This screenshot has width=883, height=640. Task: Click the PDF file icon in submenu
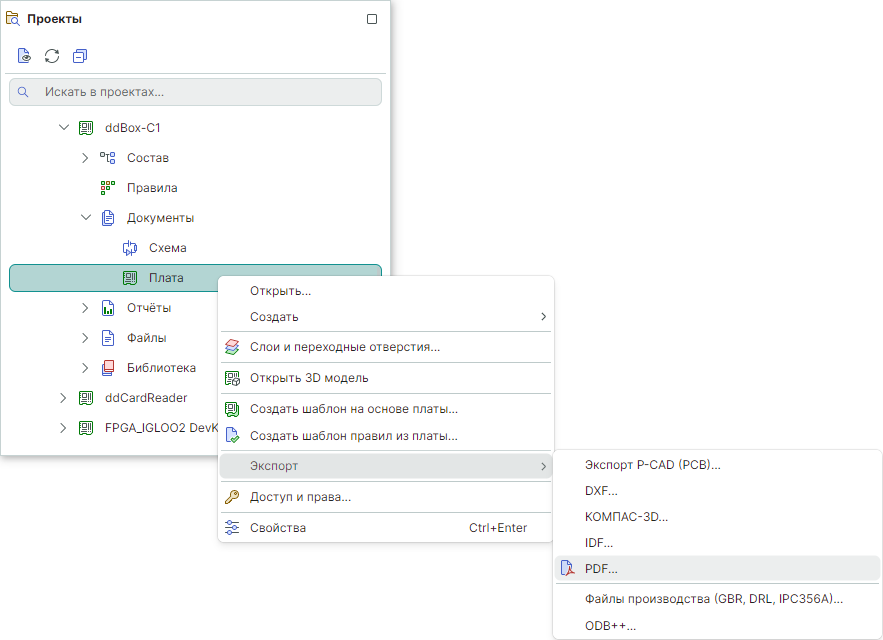(567, 569)
